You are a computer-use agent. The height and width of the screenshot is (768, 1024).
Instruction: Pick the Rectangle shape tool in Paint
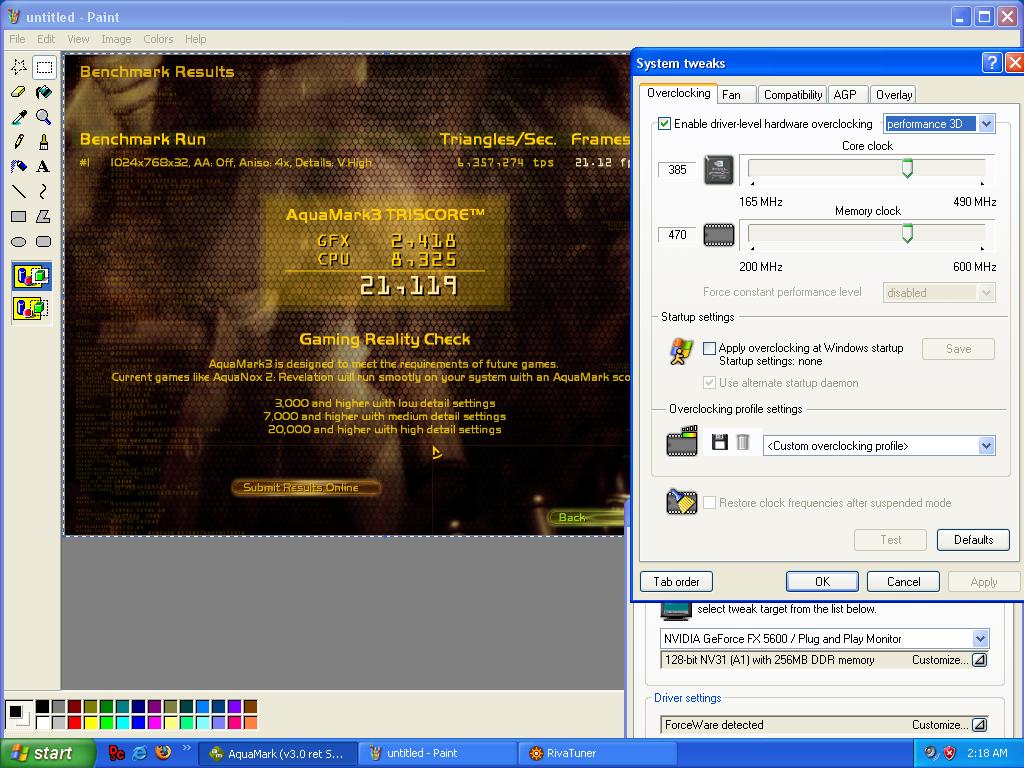19,216
